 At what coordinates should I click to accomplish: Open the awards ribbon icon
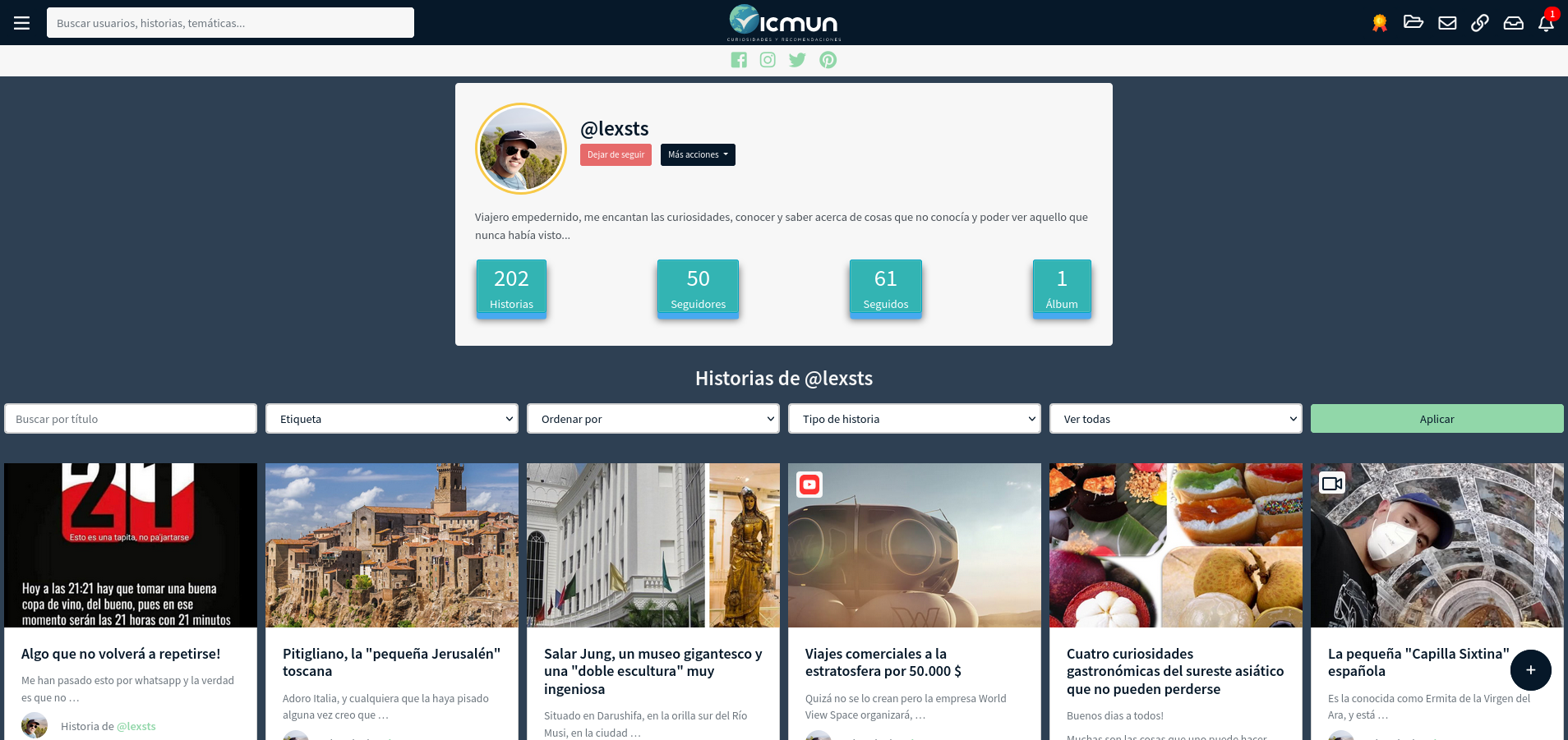click(1380, 23)
